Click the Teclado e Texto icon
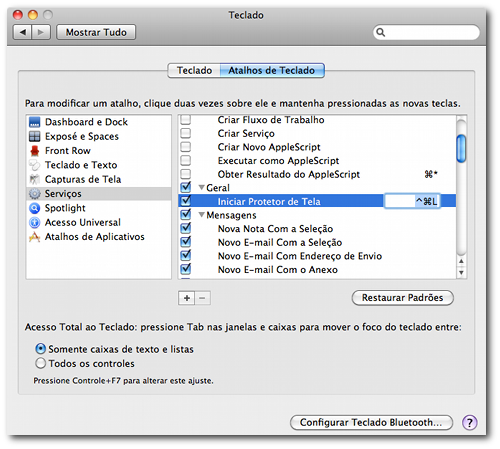The image size is (500, 449). (x=35, y=165)
